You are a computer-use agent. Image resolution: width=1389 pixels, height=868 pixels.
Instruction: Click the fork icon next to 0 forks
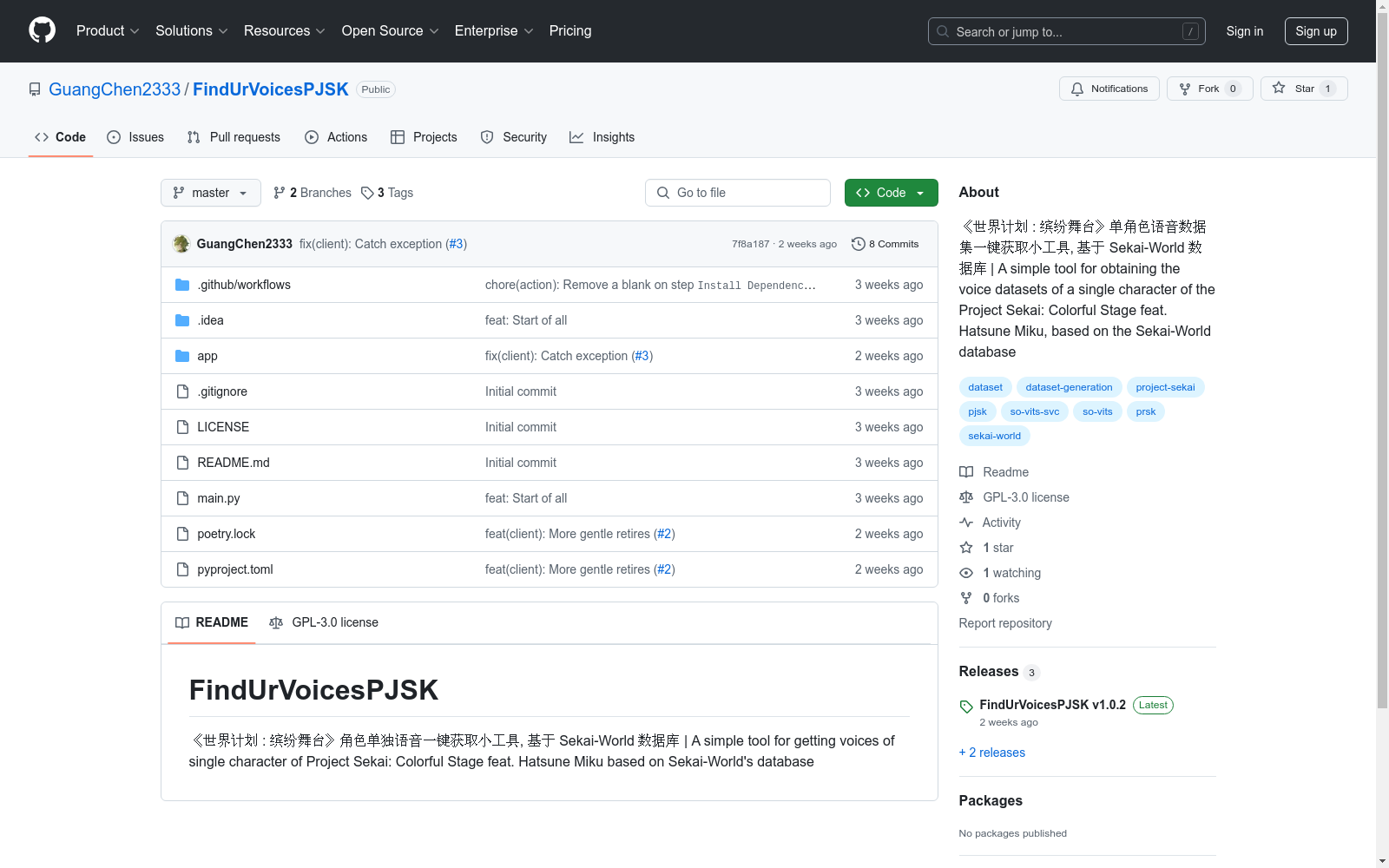coord(966,598)
